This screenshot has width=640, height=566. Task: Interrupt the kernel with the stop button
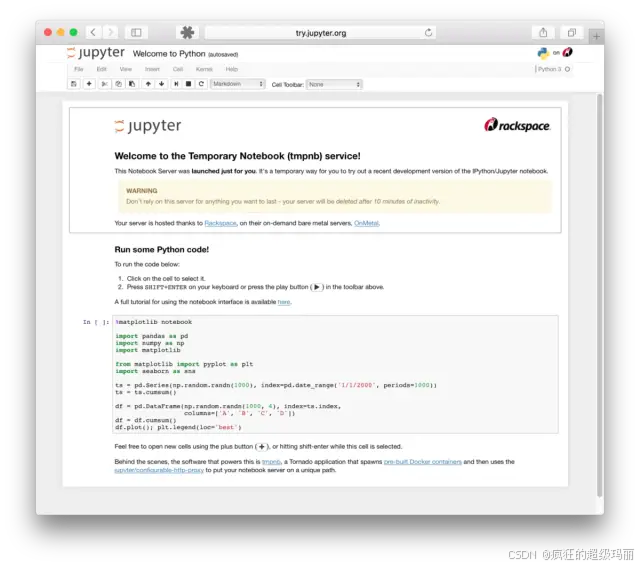click(189, 84)
